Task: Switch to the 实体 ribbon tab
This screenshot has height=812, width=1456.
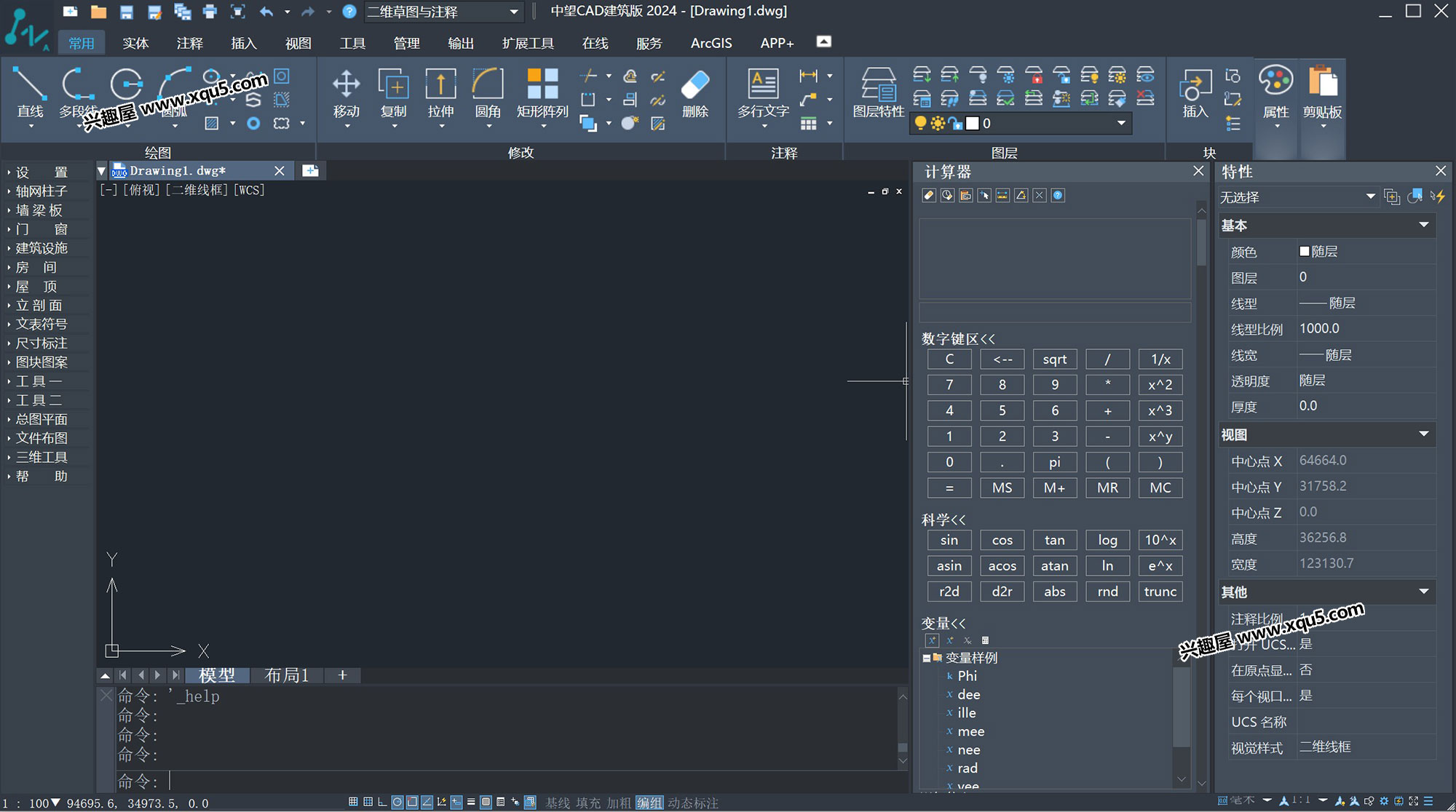Action: (135, 43)
